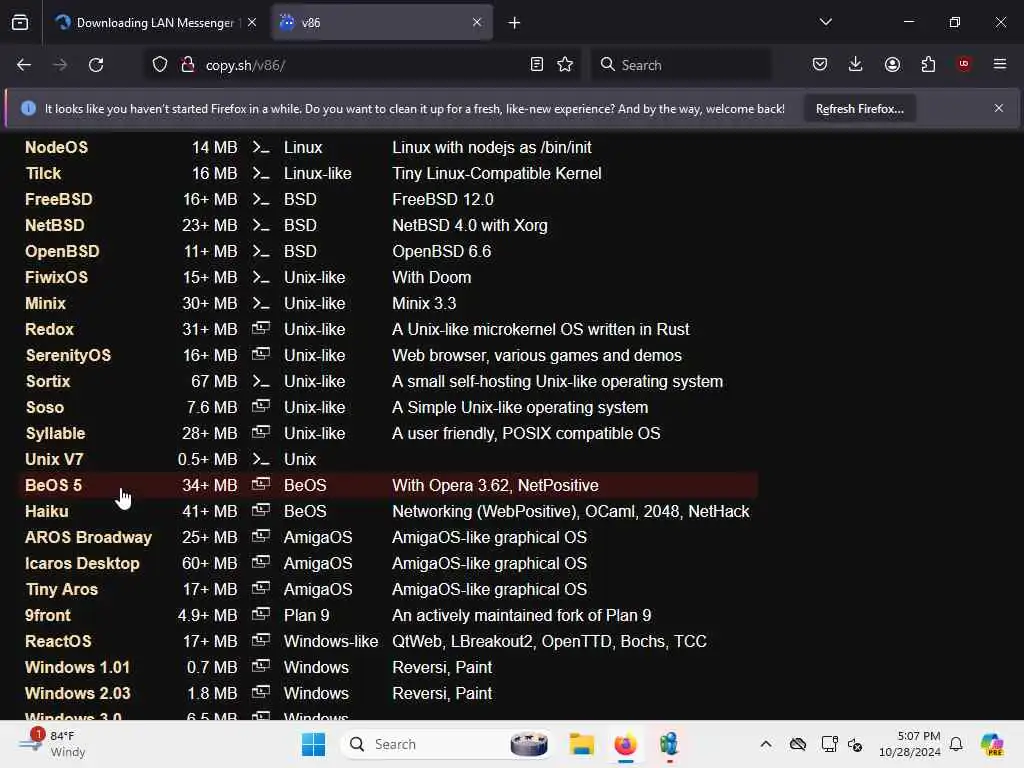1024x768 pixels.
Task: Open the uBlock Origin extension icon
Action: (x=963, y=64)
